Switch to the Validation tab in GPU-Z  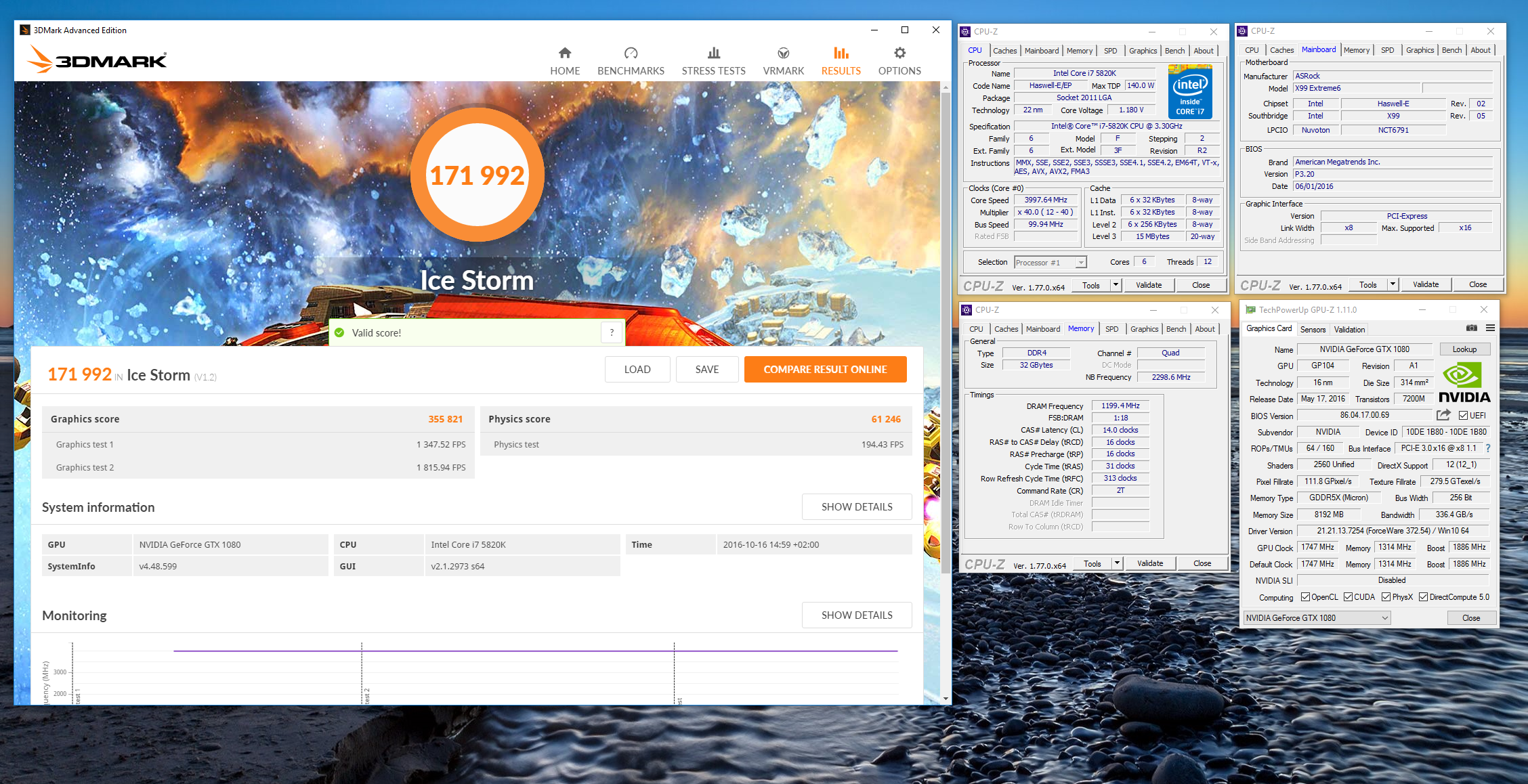tap(1349, 329)
